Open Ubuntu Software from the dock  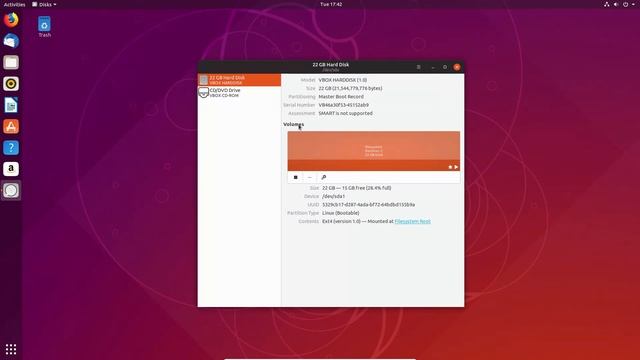pos(11,127)
